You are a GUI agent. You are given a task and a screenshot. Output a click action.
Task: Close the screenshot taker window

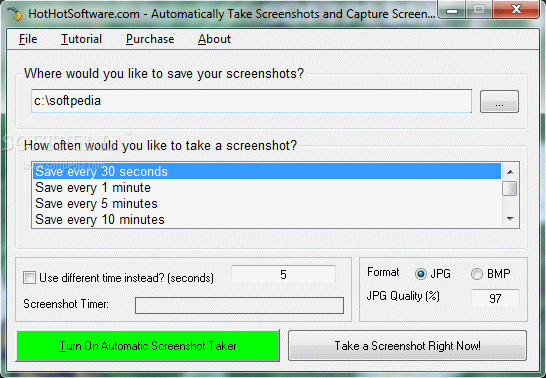pyautogui.click(x=516, y=9)
